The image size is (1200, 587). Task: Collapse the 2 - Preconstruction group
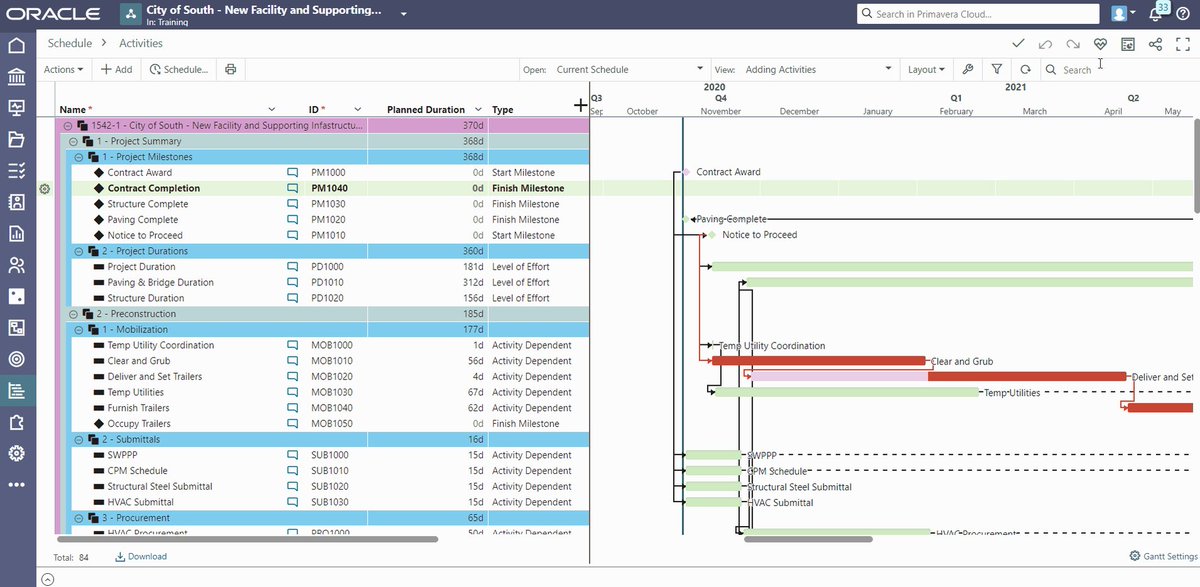pyautogui.click(x=73, y=314)
